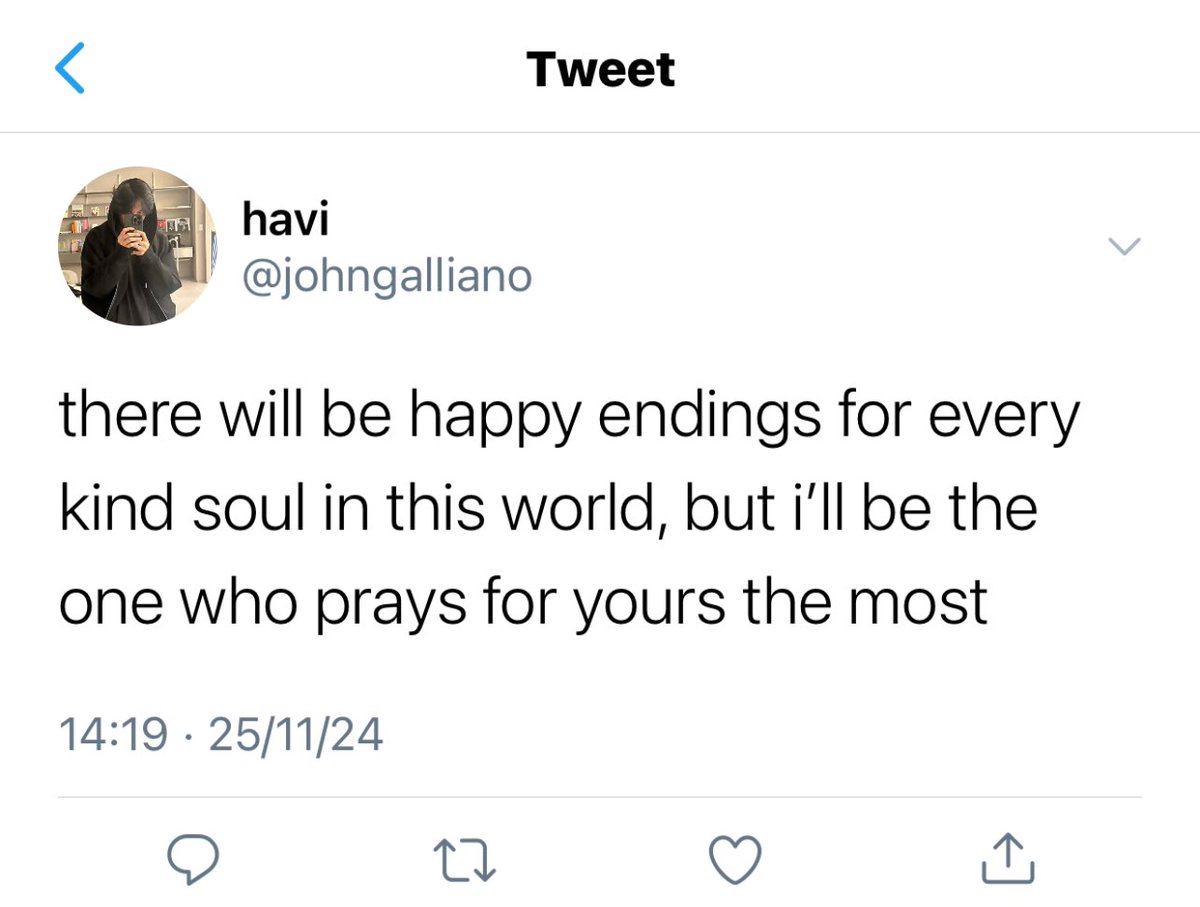Expand the tweet options chevron

point(1126,246)
